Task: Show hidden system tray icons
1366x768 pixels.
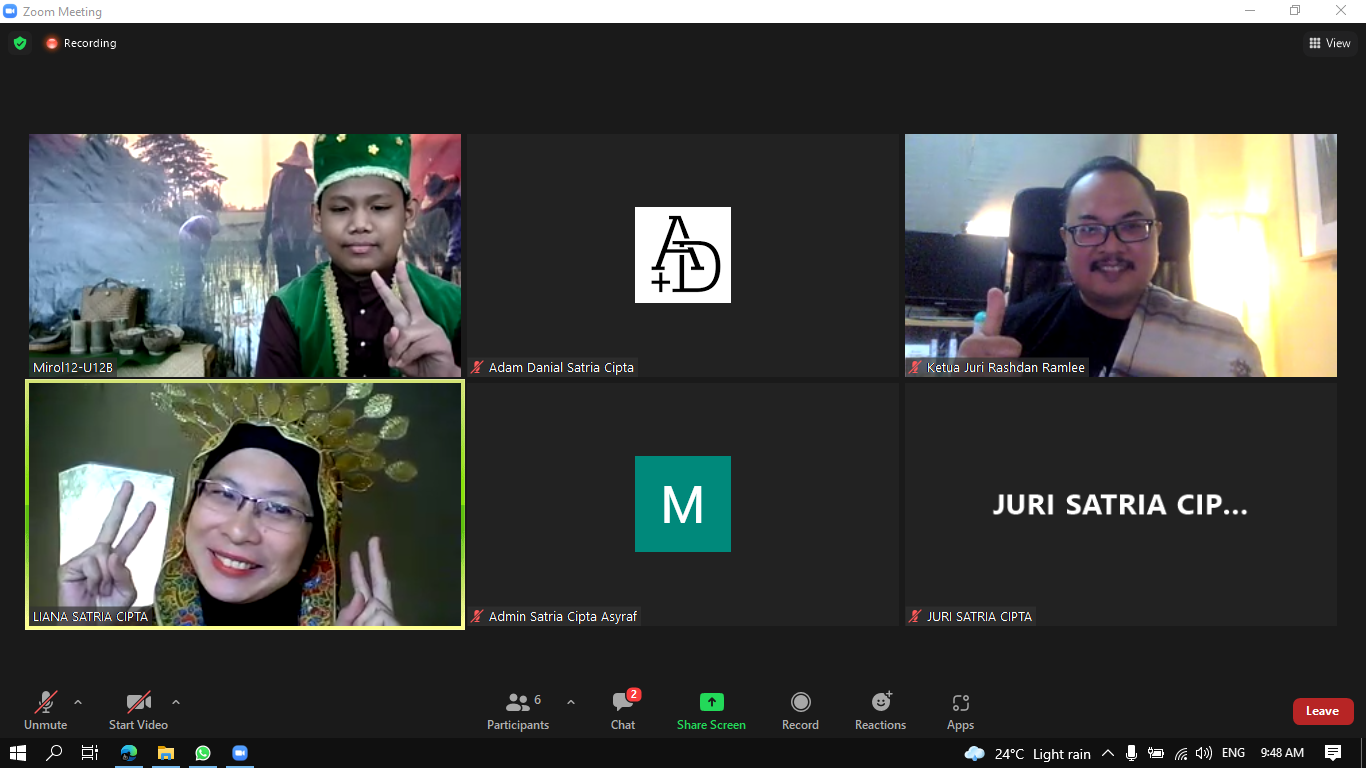Action: click(1108, 753)
